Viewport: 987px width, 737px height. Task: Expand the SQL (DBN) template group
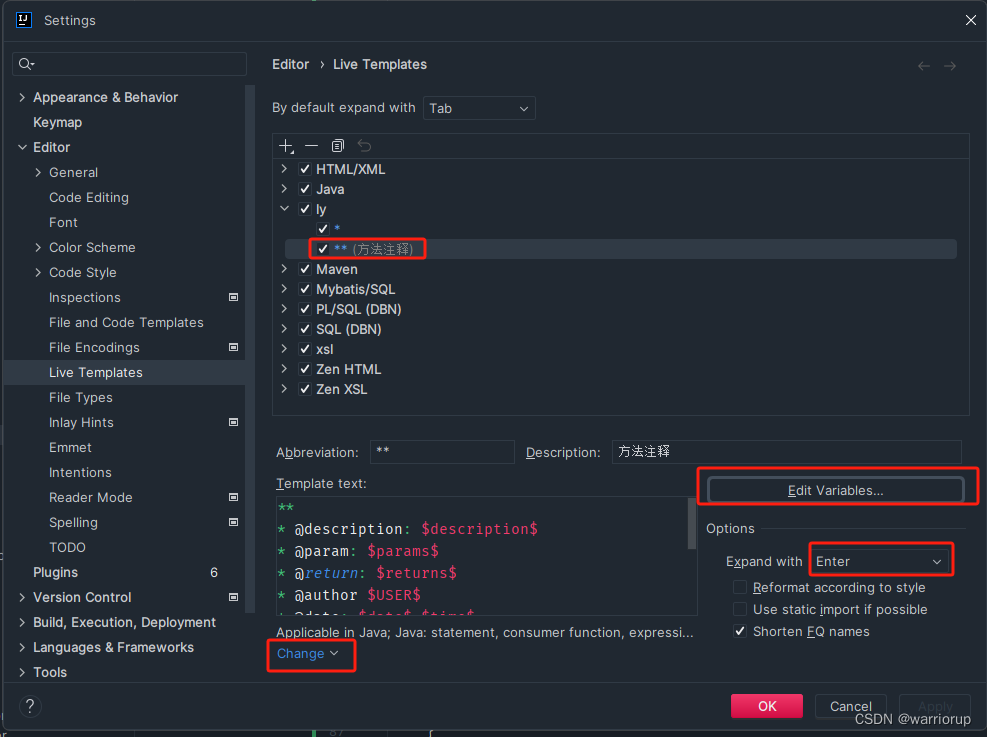click(x=284, y=329)
